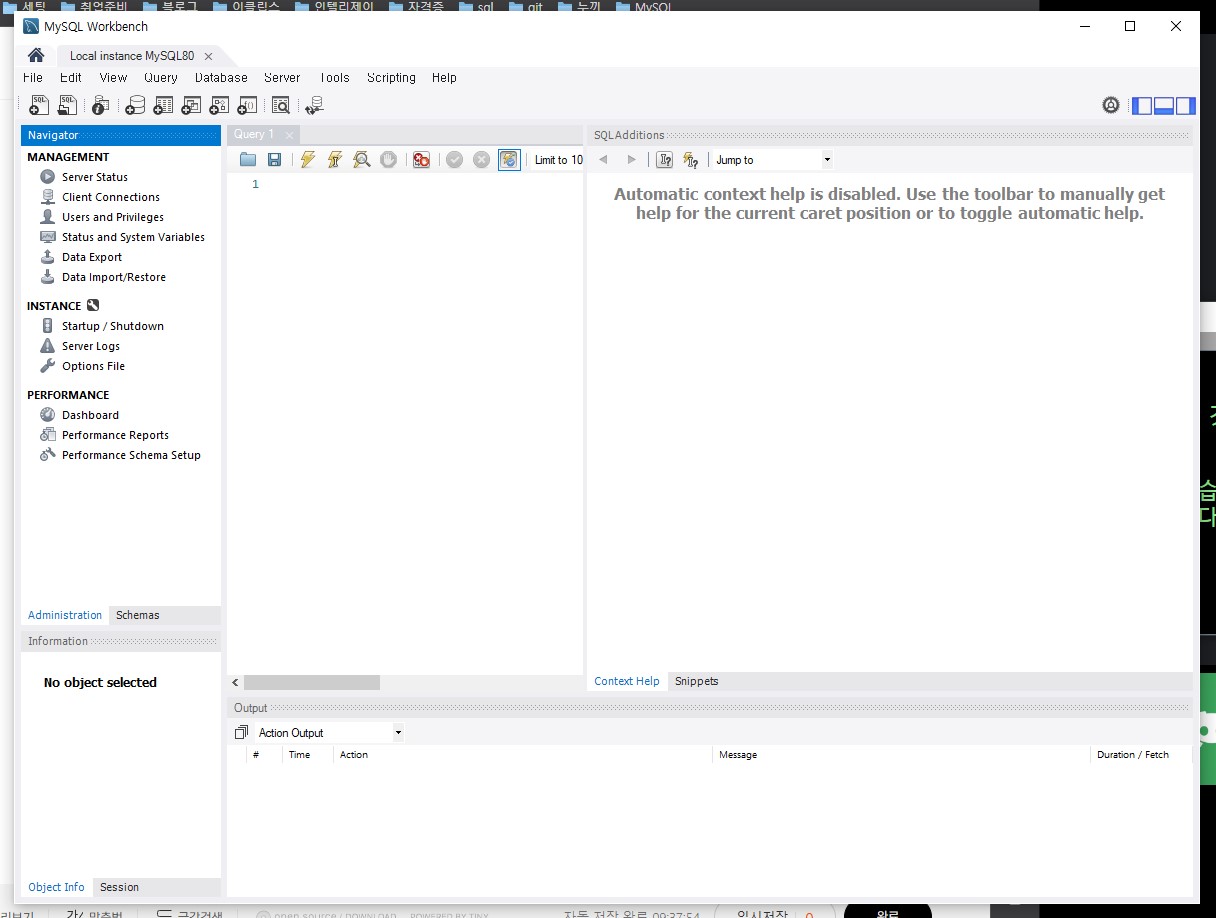Viewport: 1216px width, 918px height.
Task: Open SQL script file toolbar icon
Action: pyautogui.click(x=67, y=105)
